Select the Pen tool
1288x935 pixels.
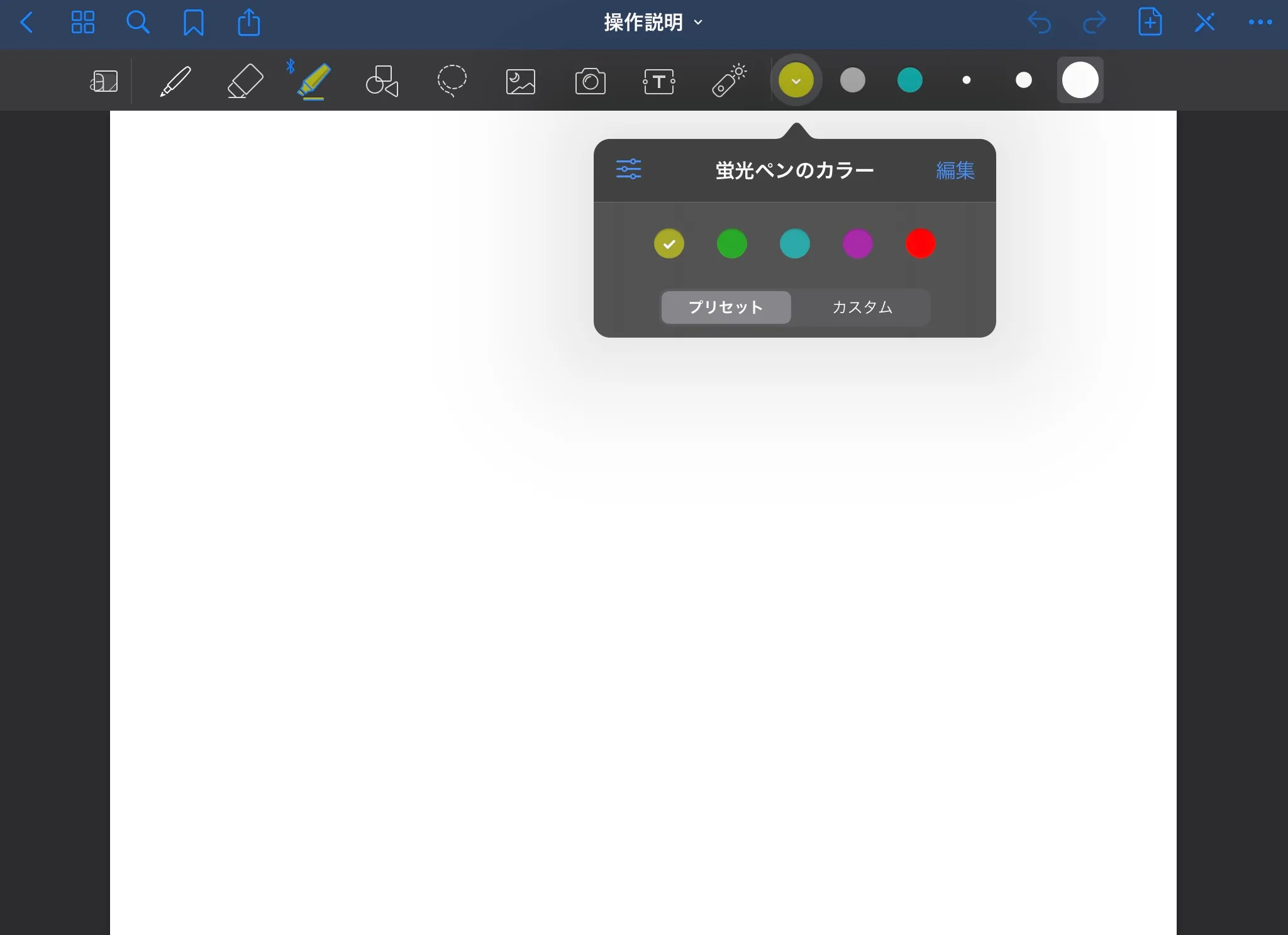point(175,80)
